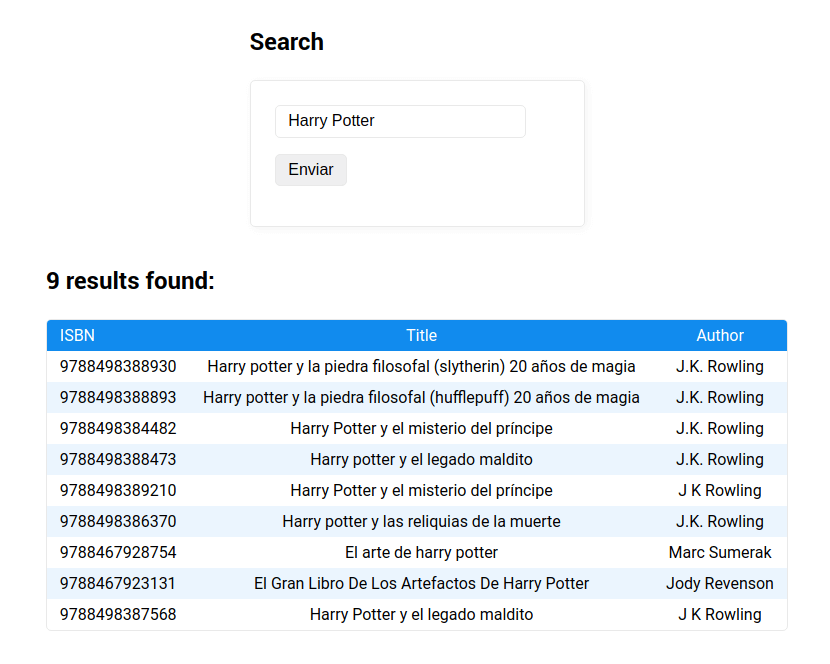Click author J.K. Rowling in row 9788498388930
Screen dimensions: 830x664
coord(720,366)
